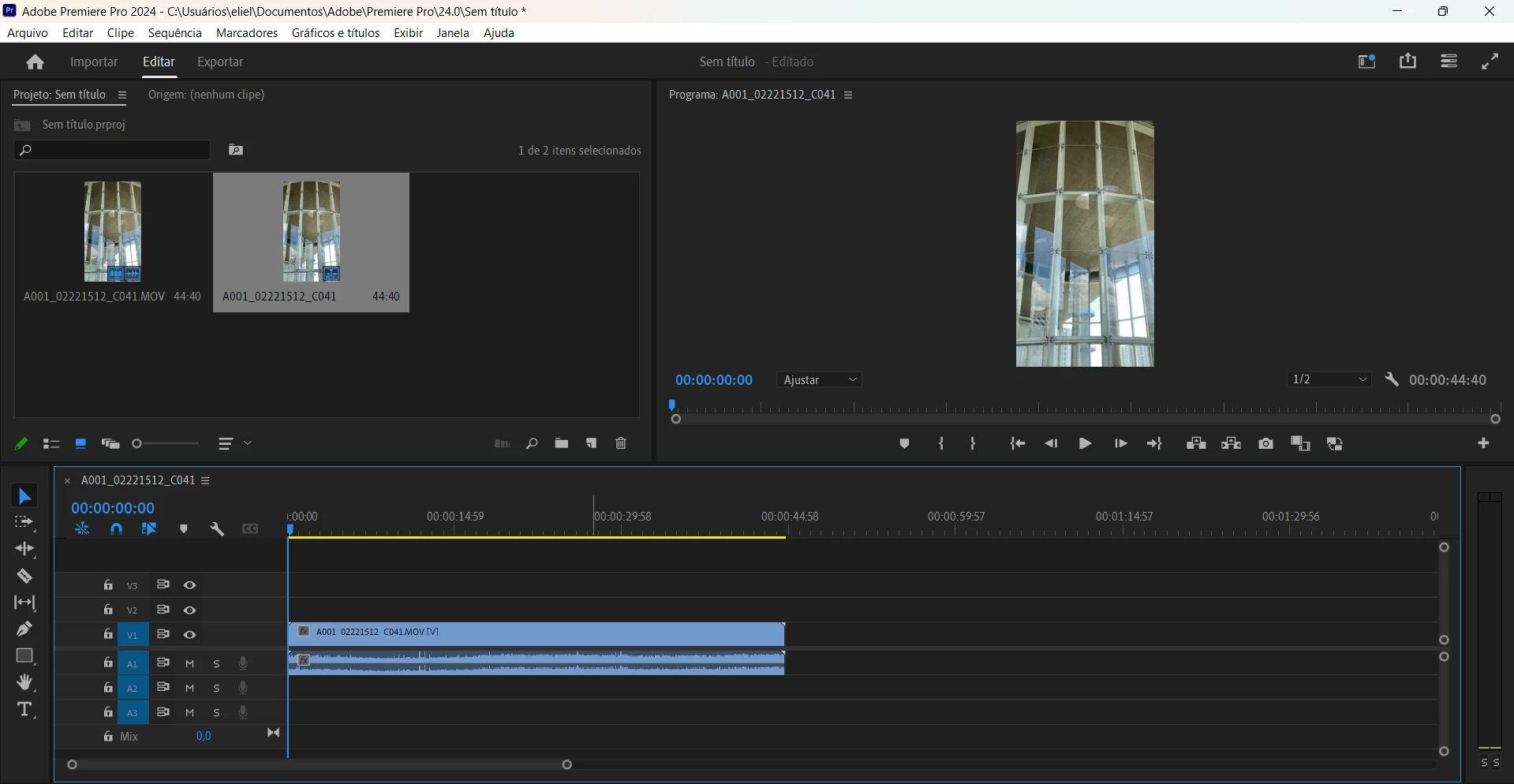The width and height of the screenshot is (1514, 784).
Task: Open sort icons dropdown in project panel
Action: pyautogui.click(x=234, y=445)
